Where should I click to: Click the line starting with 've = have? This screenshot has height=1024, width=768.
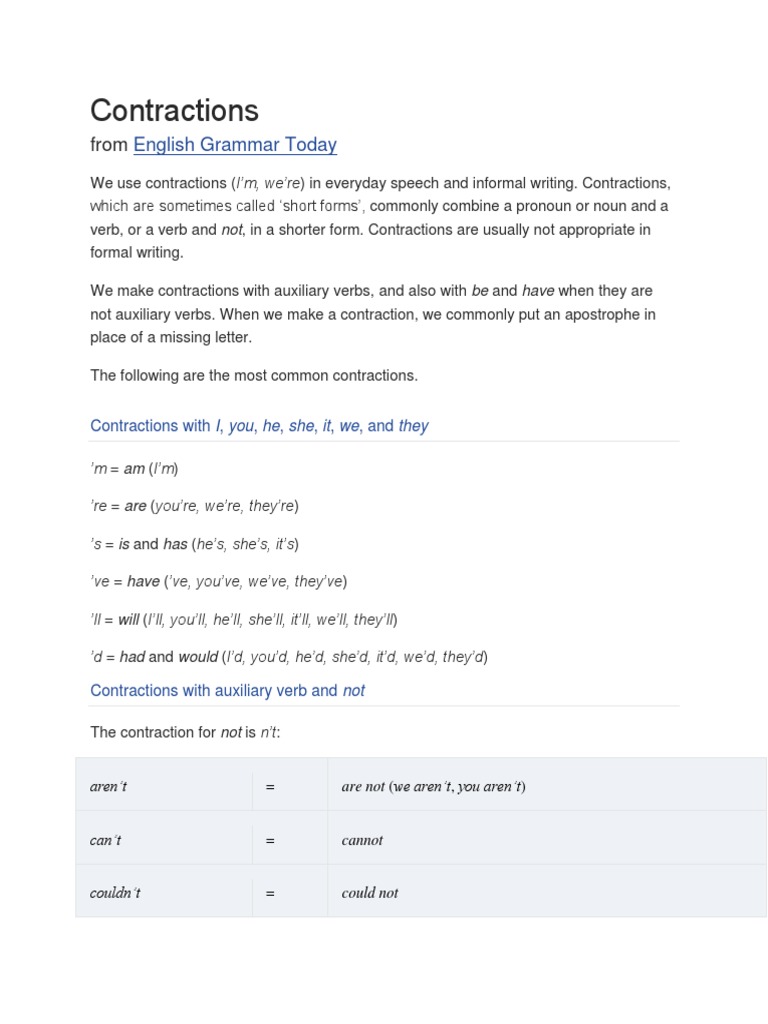218,582
